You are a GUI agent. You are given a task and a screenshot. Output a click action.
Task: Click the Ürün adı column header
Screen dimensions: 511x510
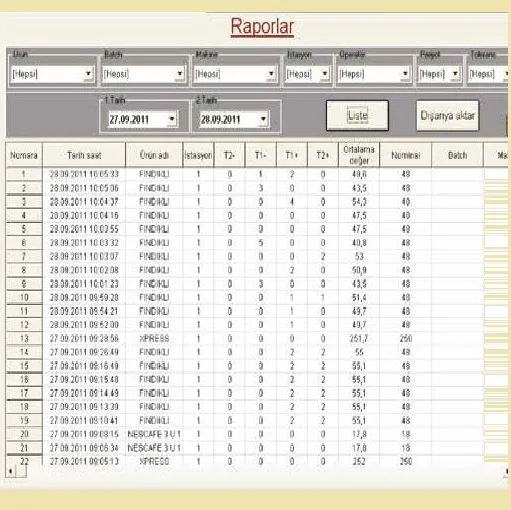point(154,155)
